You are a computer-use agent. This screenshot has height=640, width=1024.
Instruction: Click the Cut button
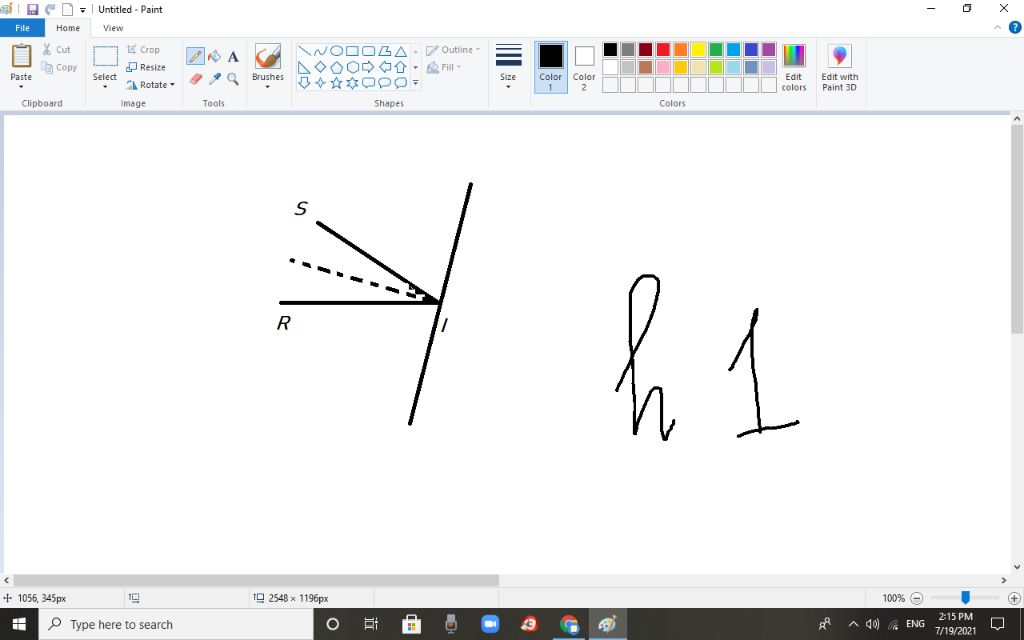point(56,49)
